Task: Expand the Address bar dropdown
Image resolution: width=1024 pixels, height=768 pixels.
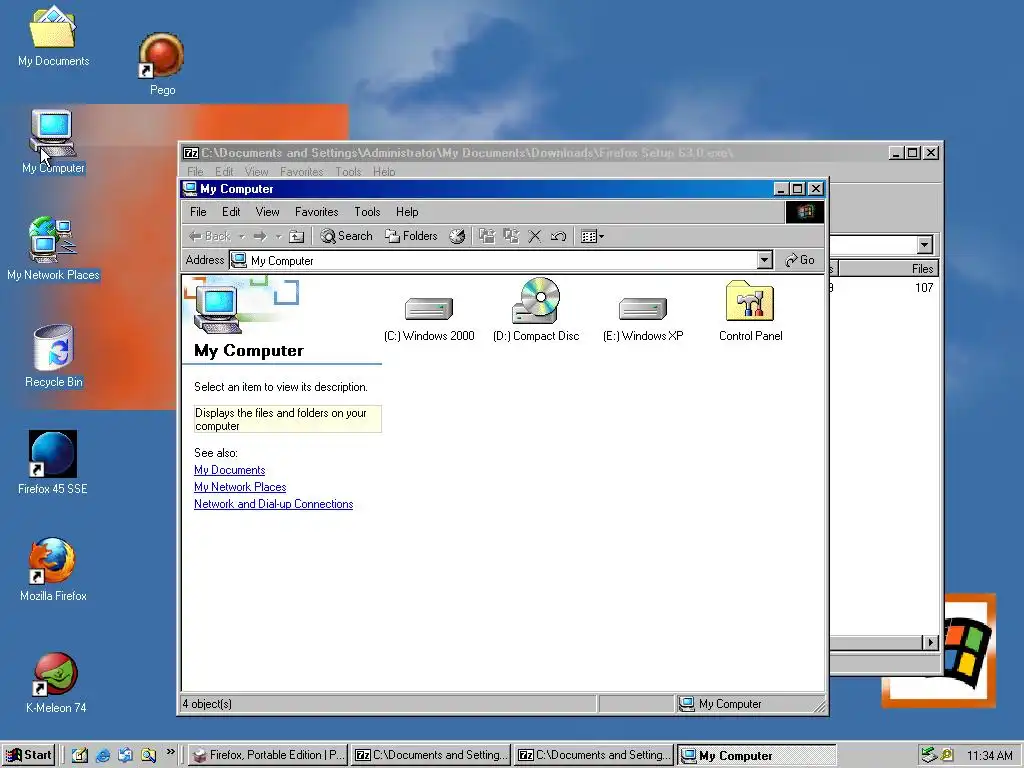Action: [x=765, y=261]
